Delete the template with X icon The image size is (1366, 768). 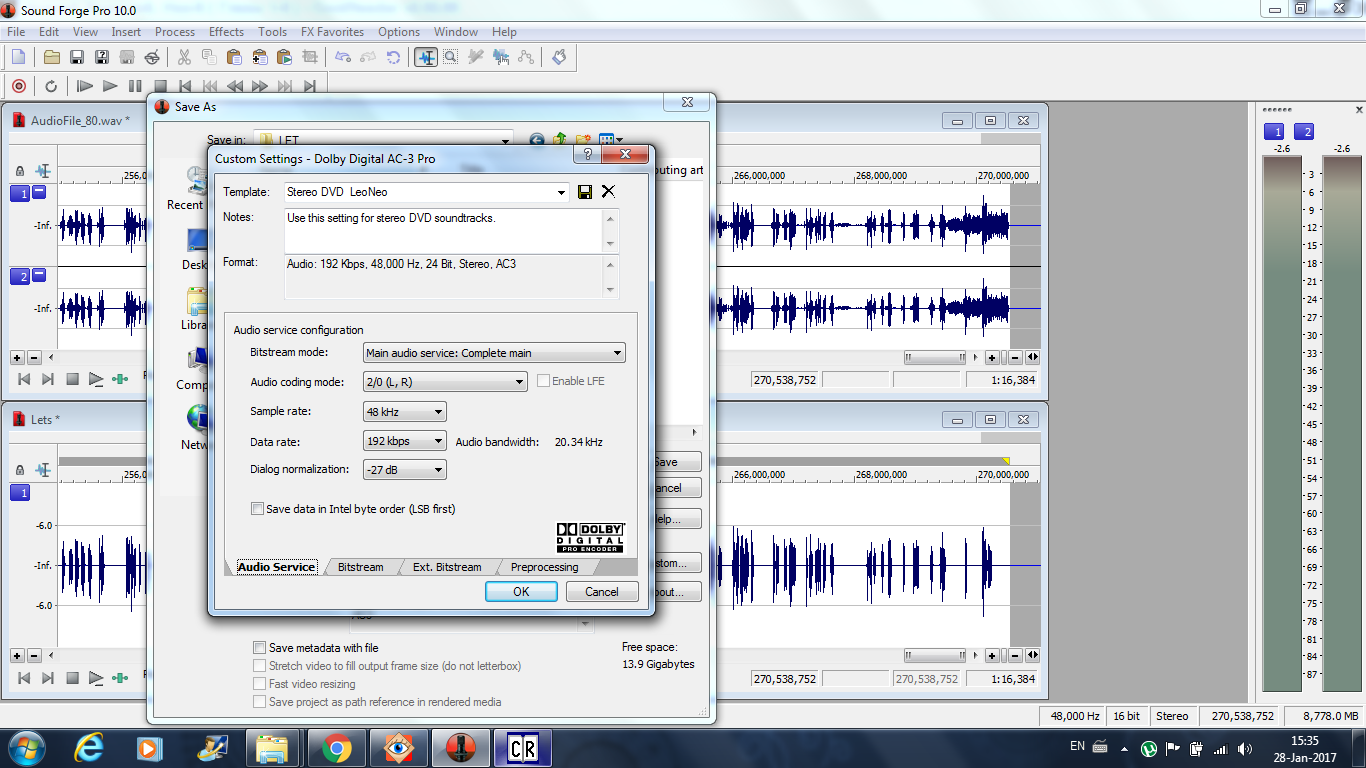(x=608, y=192)
